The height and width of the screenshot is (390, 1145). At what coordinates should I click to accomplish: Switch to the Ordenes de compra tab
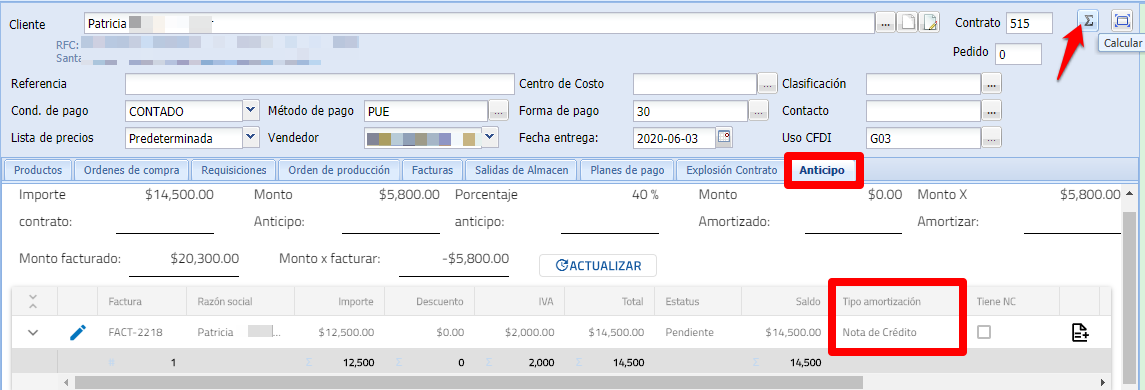tap(131, 170)
